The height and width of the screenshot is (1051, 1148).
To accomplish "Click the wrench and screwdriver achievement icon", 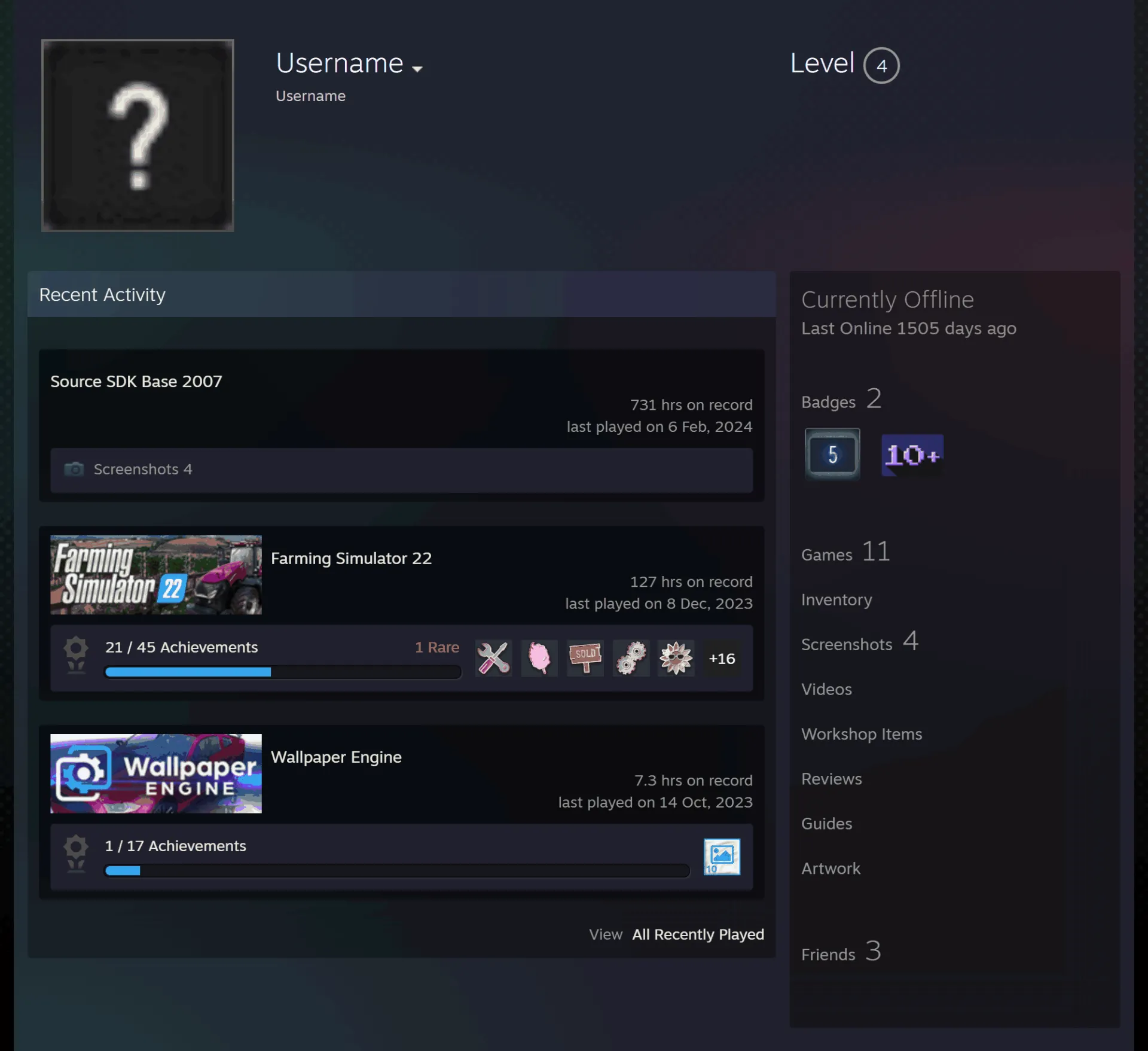I will coord(493,658).
